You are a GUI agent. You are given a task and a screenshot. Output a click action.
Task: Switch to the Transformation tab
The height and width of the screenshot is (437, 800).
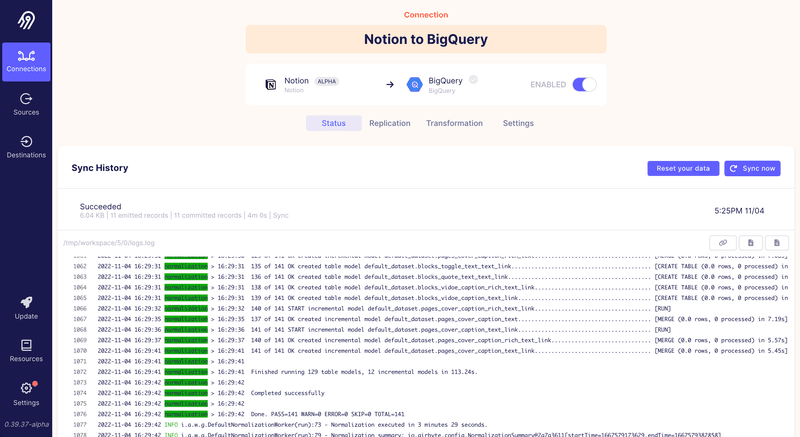point(454,123)
